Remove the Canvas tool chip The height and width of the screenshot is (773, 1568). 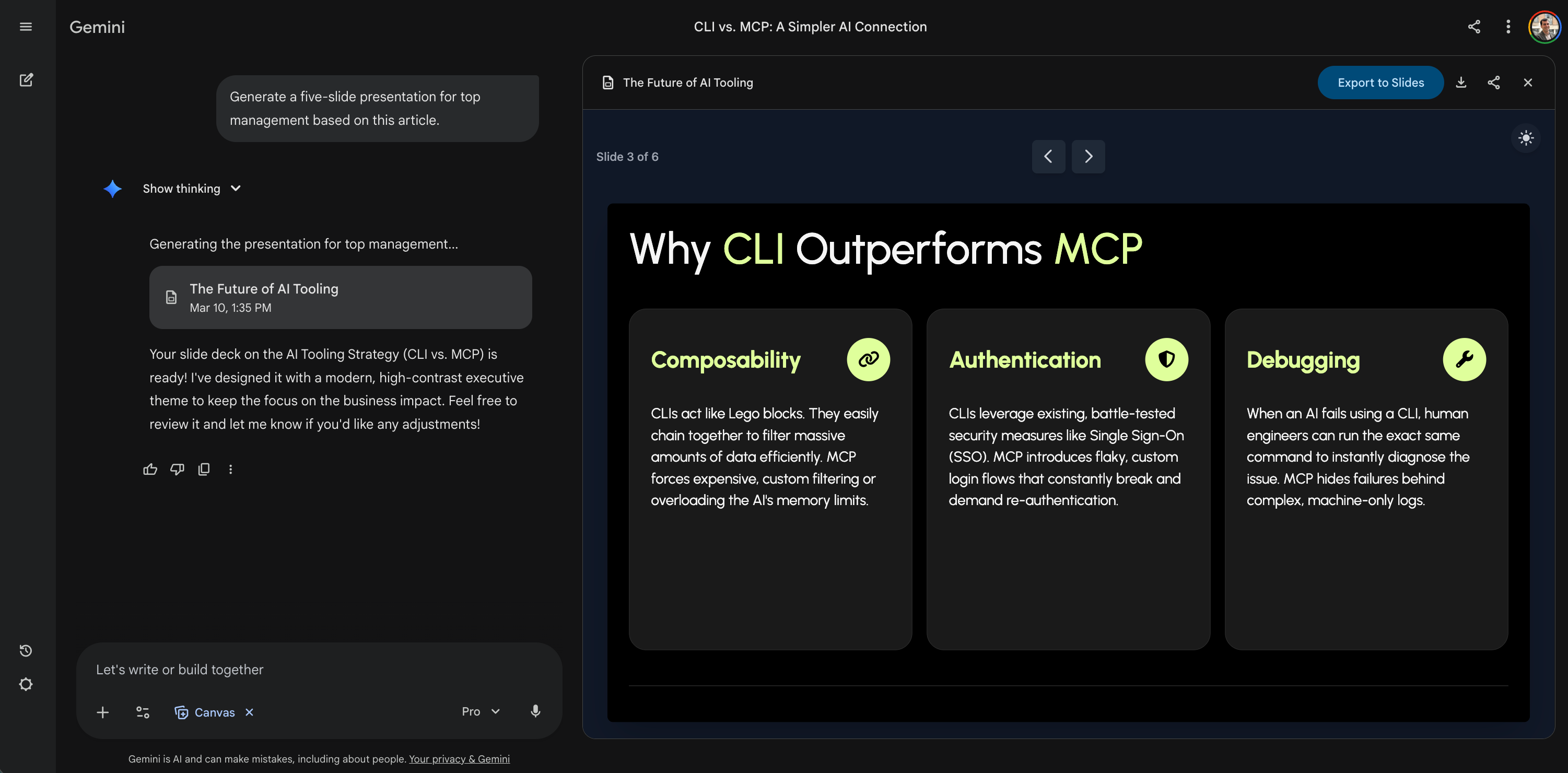(249, 712)
